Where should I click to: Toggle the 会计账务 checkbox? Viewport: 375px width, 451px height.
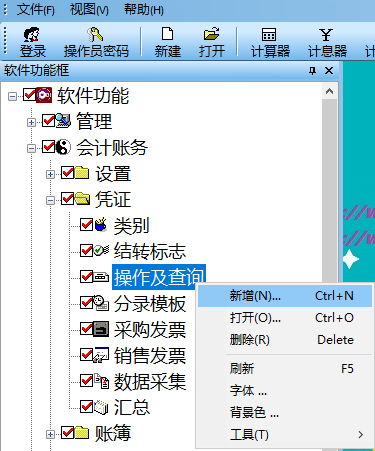point(48,147)
